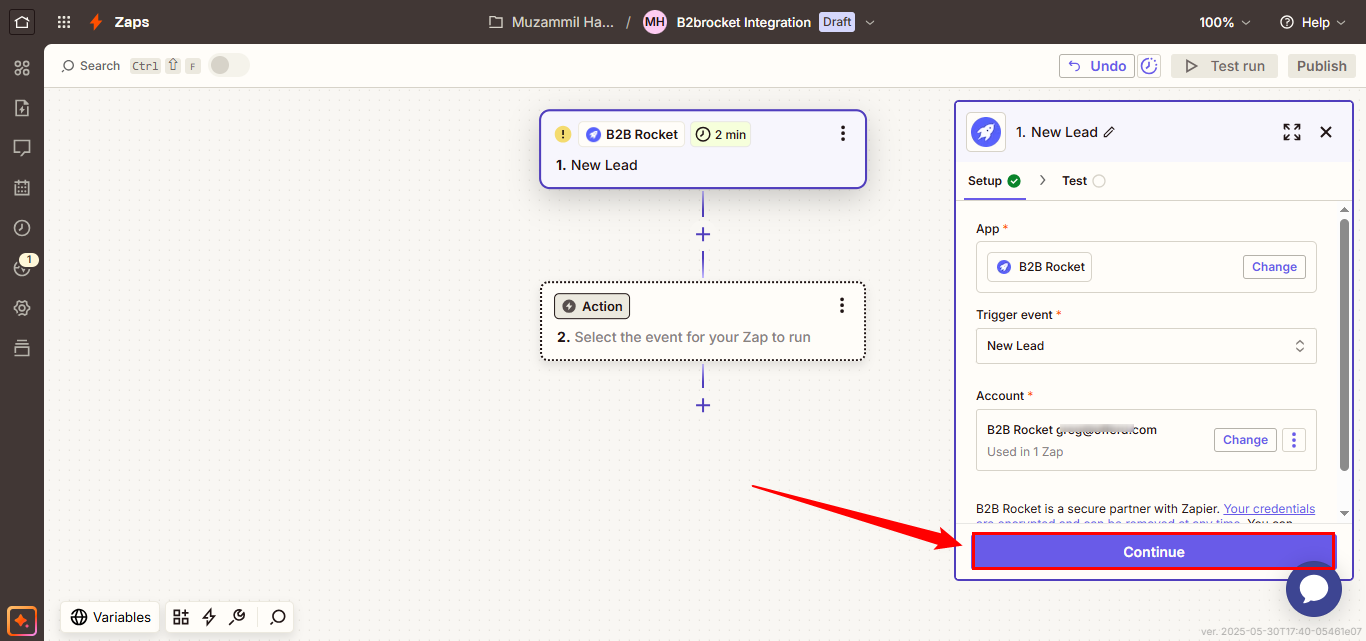
Task: Toggle the switch beside the Search bar
Action: (228, 66)
